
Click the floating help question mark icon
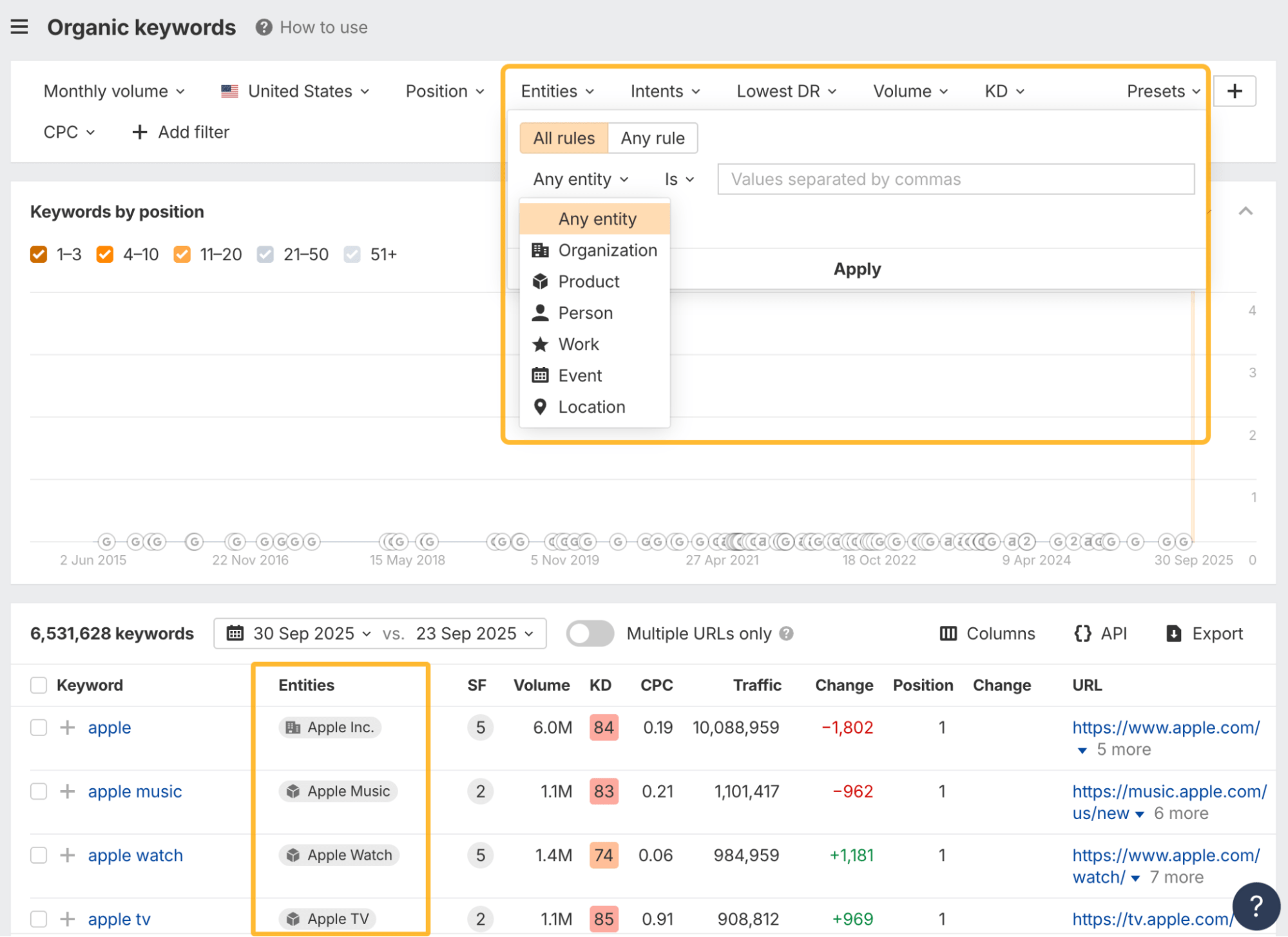tap(1255, 905)
